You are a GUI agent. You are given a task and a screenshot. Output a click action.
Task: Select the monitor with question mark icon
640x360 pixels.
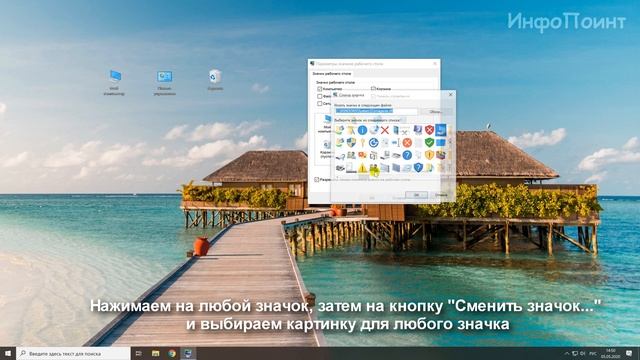pos(418,130)
